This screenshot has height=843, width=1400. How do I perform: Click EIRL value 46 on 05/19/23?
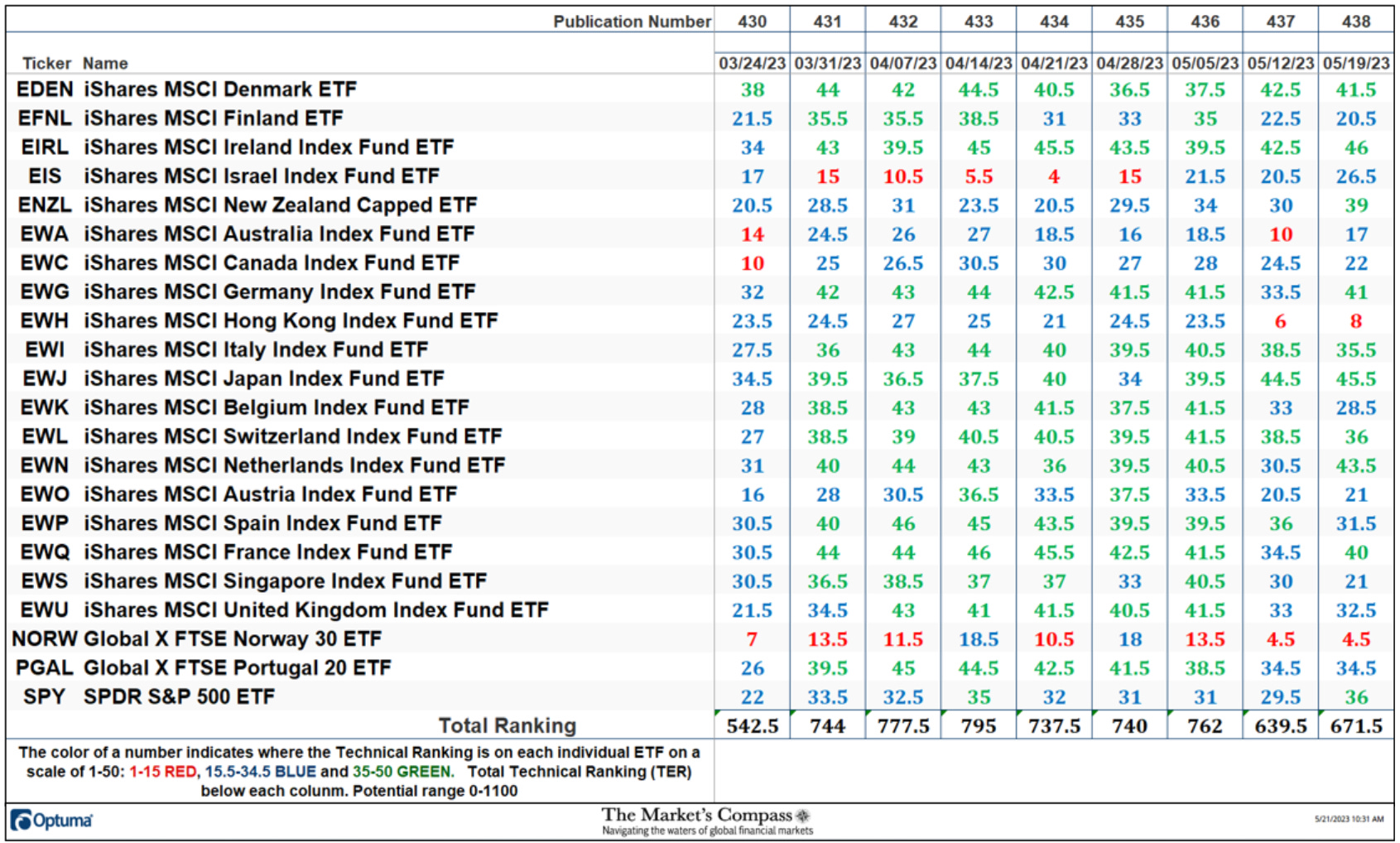point(1356,147)
